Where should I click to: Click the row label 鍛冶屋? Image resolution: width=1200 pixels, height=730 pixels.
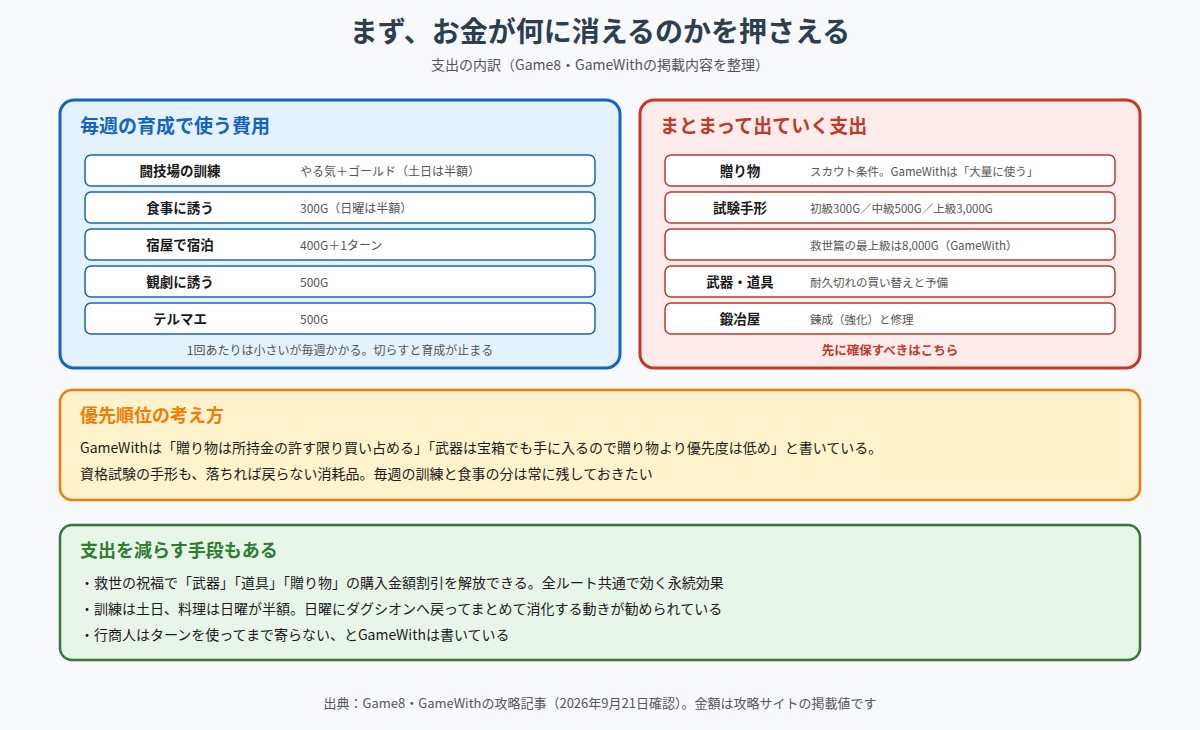pyautogui.click(x=740, y=319)
